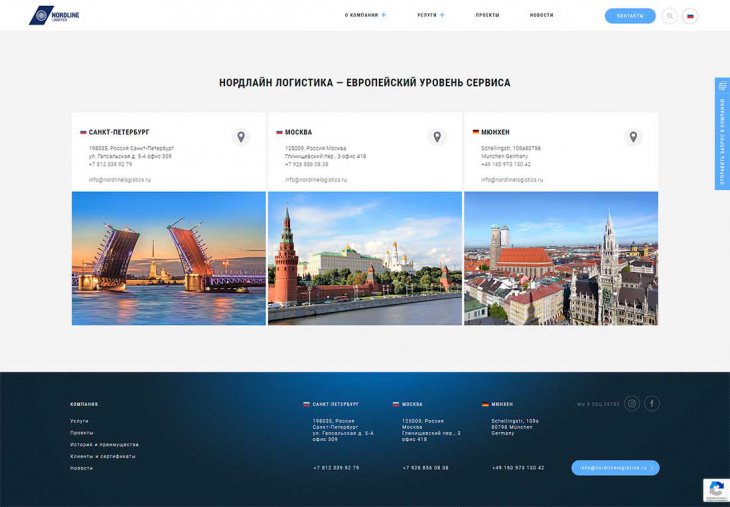Go to Новости in top navigation
The height and width of the screenshot is (507, 730).
[x=541, y=16]
